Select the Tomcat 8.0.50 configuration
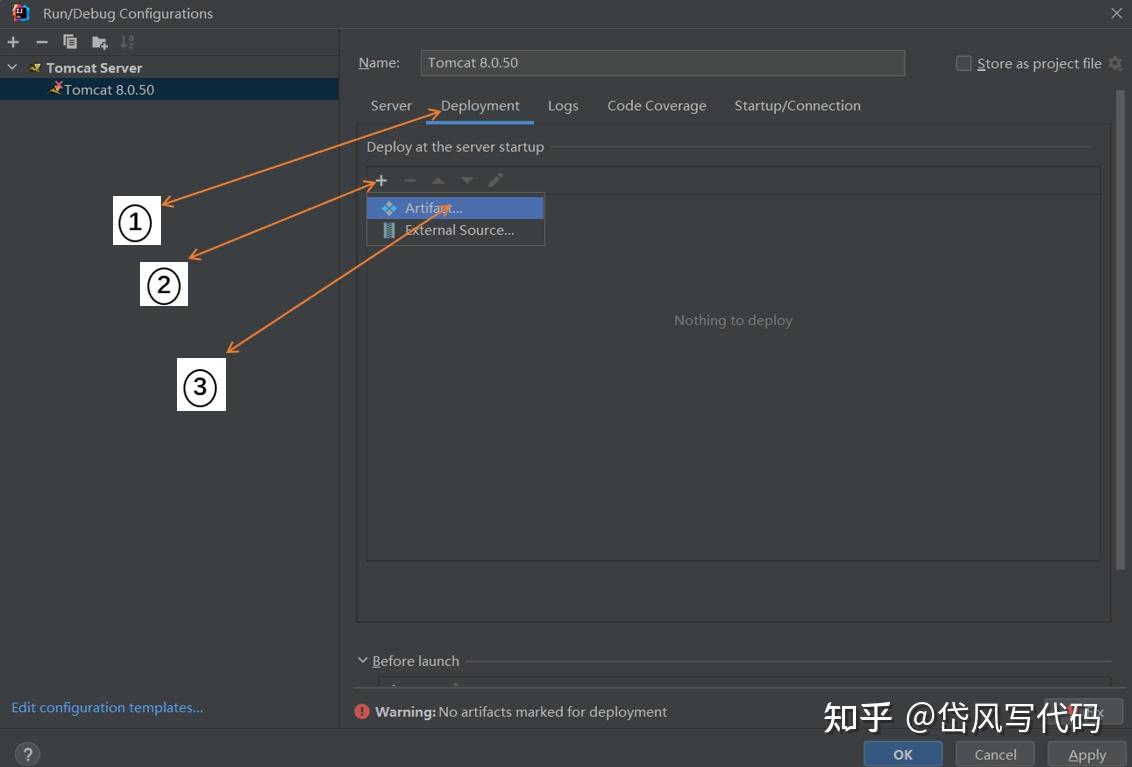The height and width of the screenshot is (767, 1132). click(110, 89)
